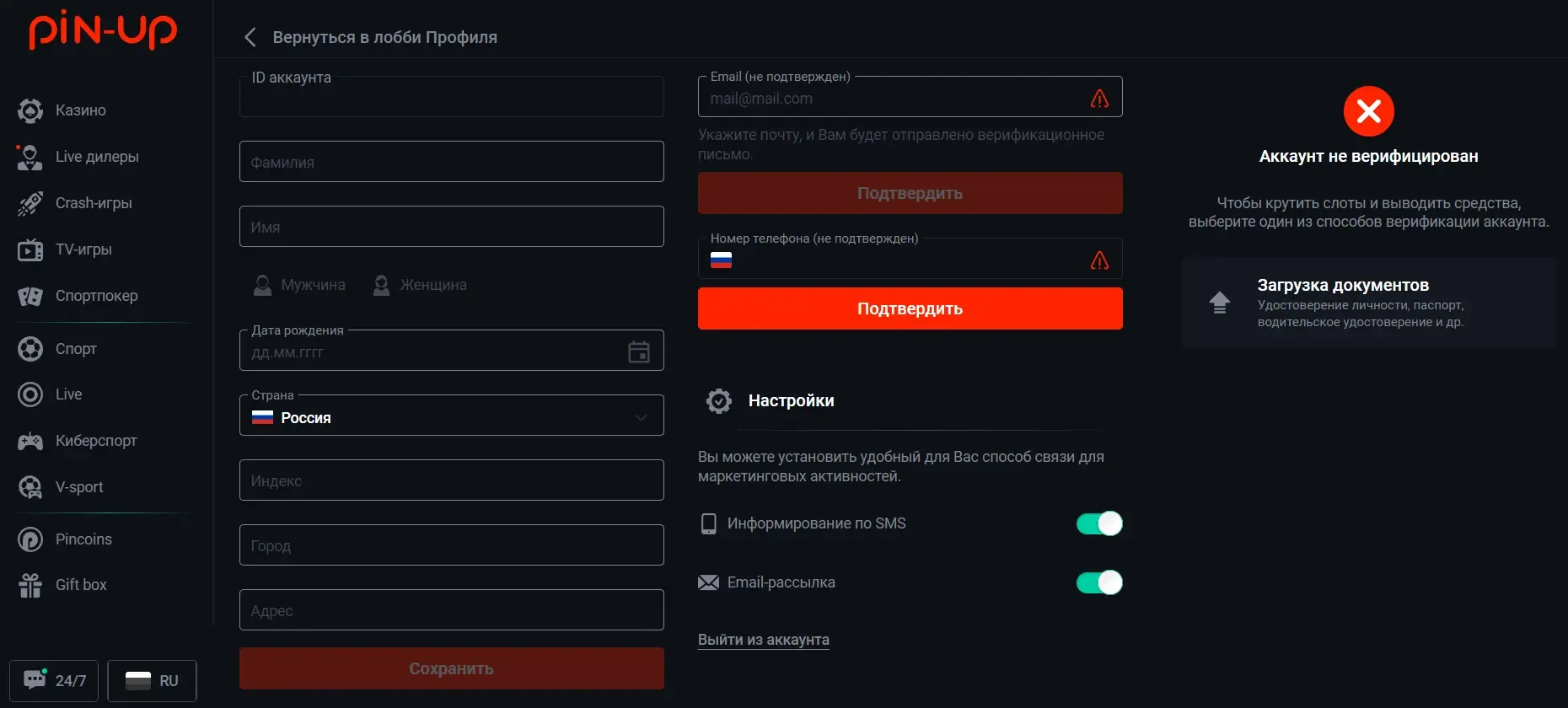1568x708 pixels.
Task: Select the Мужчина gender option
Action: tap(299, 285)
